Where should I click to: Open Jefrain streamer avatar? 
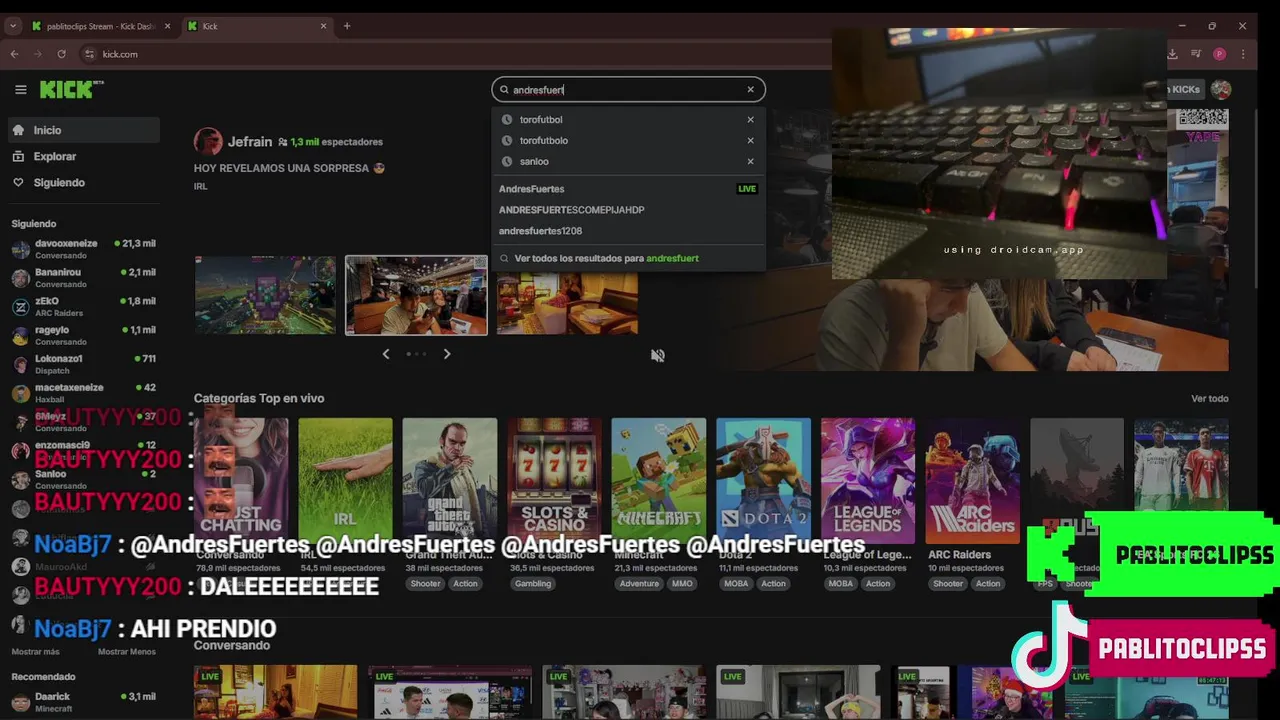[208, 142]
